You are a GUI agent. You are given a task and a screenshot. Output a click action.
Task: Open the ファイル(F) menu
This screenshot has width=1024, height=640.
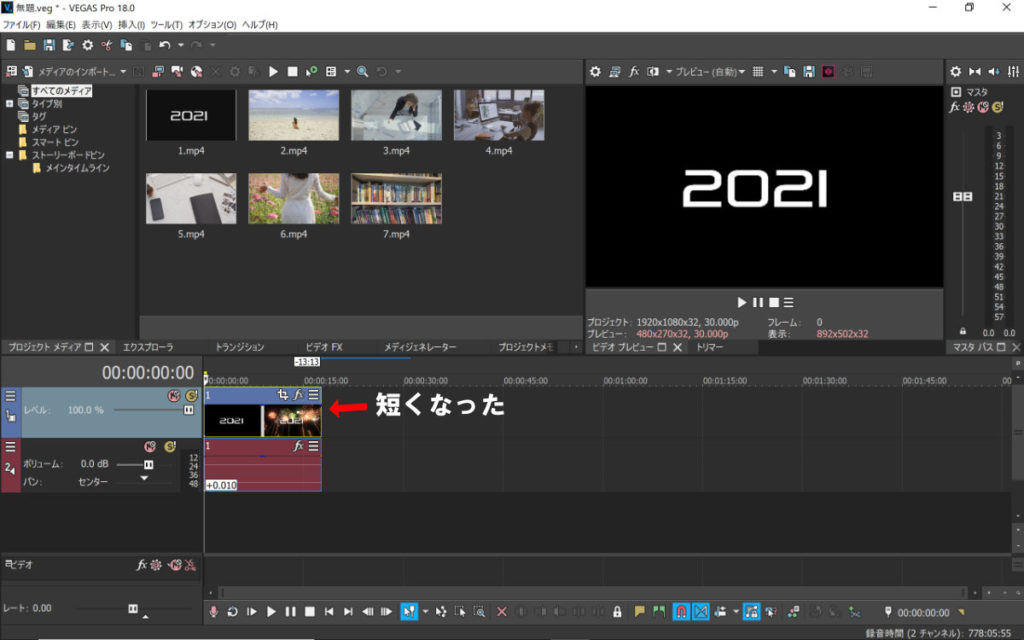click(x=22, y=24)
